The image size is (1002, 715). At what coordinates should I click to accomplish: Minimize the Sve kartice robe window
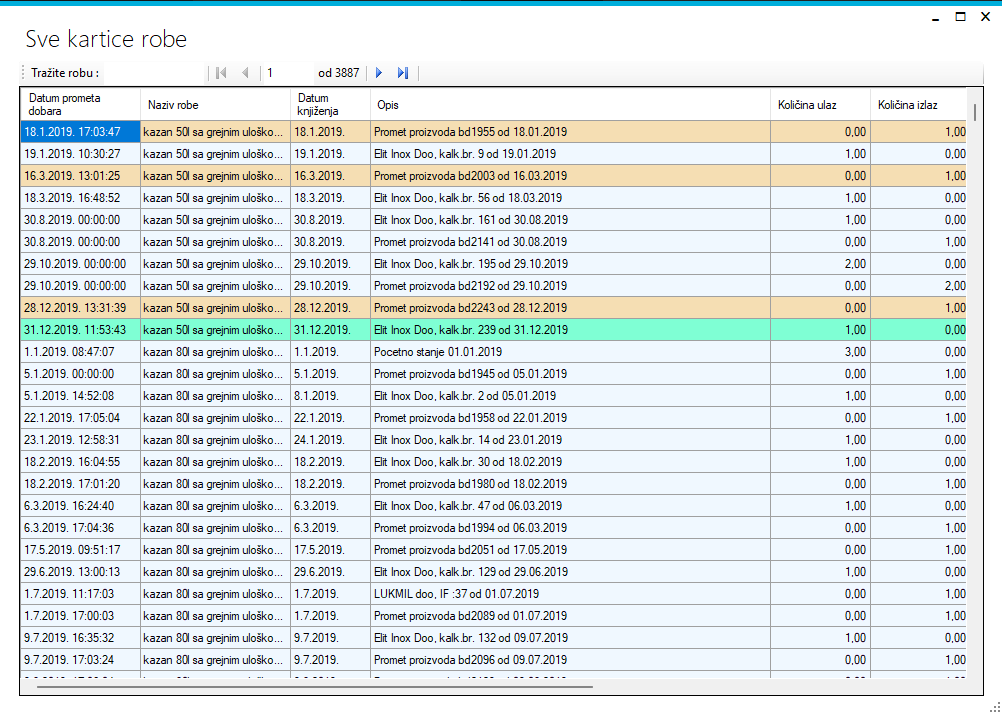(x=935, y=17)
